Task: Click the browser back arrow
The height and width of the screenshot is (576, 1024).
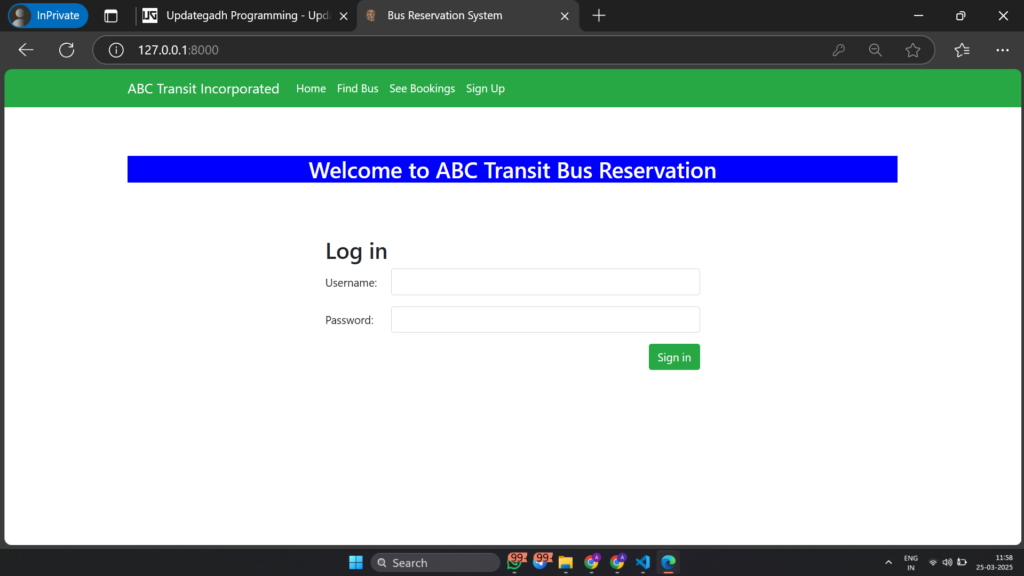Action: point(25,50)
